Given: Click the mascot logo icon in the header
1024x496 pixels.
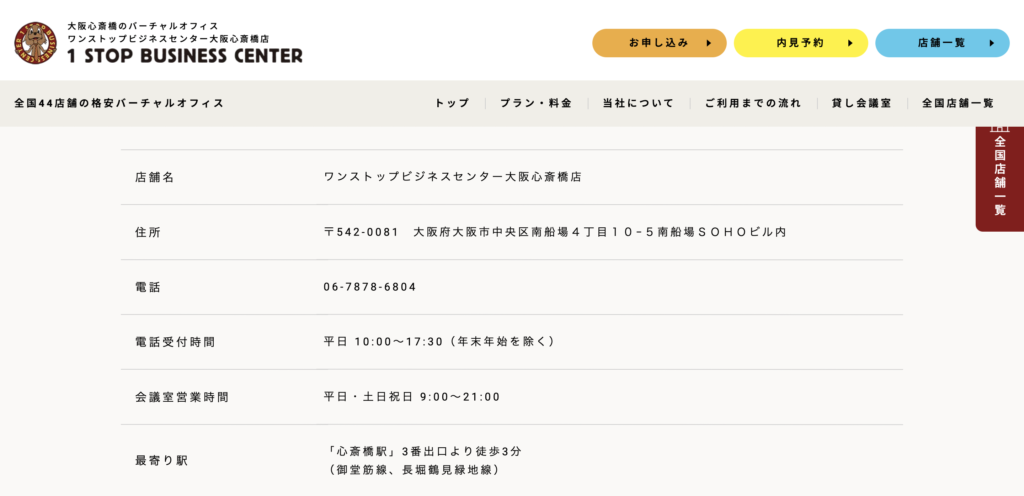Looking at the screenshot, I should tap(36, 43).
